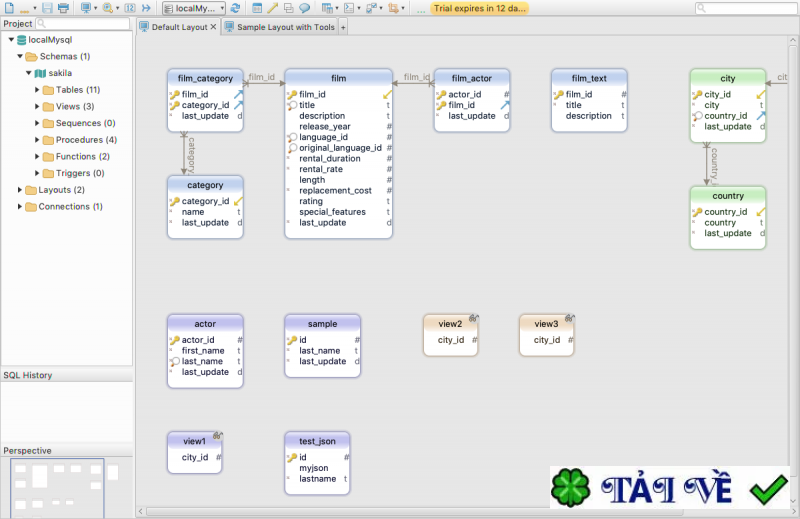Click the query builder checklist icon
The height and width of the screenshot is (519, 800).
371,8
